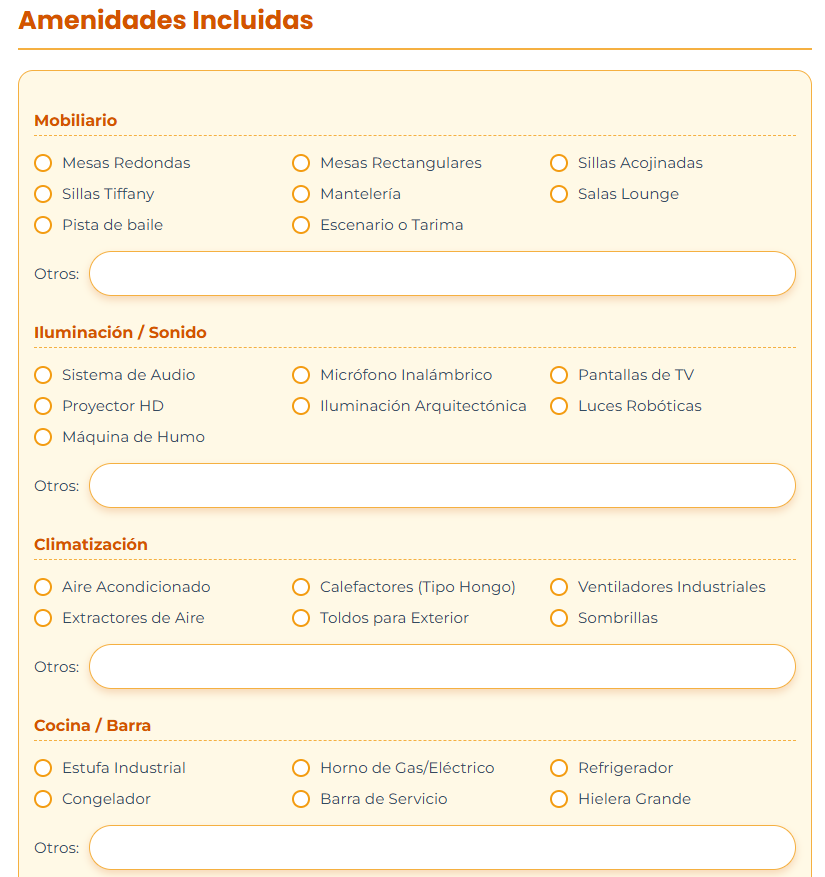Image resolution: width=825 pixels, height=877 pixels.
Task: Select Estufa Industrial option
Action: (x=43, y=768)
